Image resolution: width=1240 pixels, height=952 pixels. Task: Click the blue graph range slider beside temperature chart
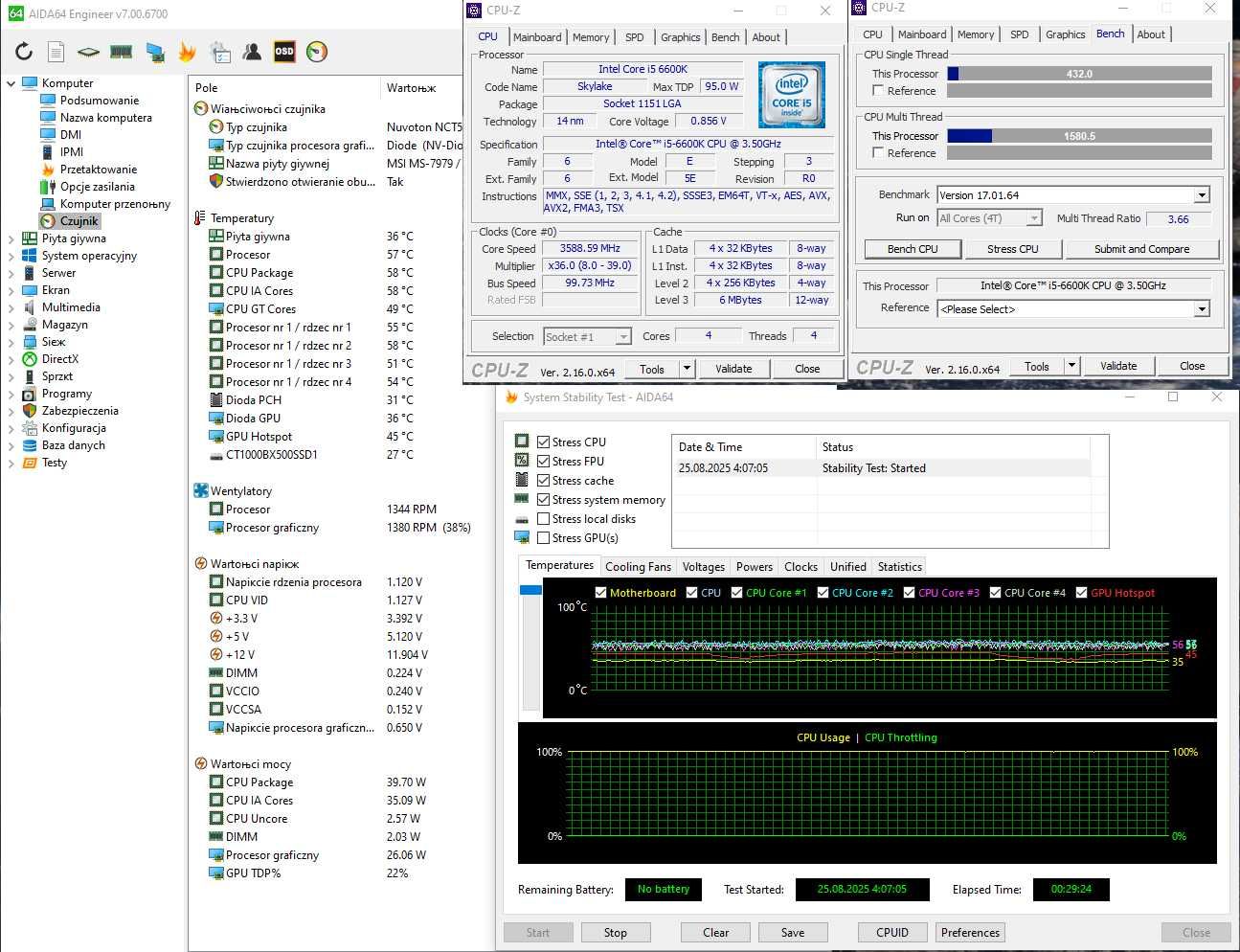pyautogui.click(x=530, y=590)
